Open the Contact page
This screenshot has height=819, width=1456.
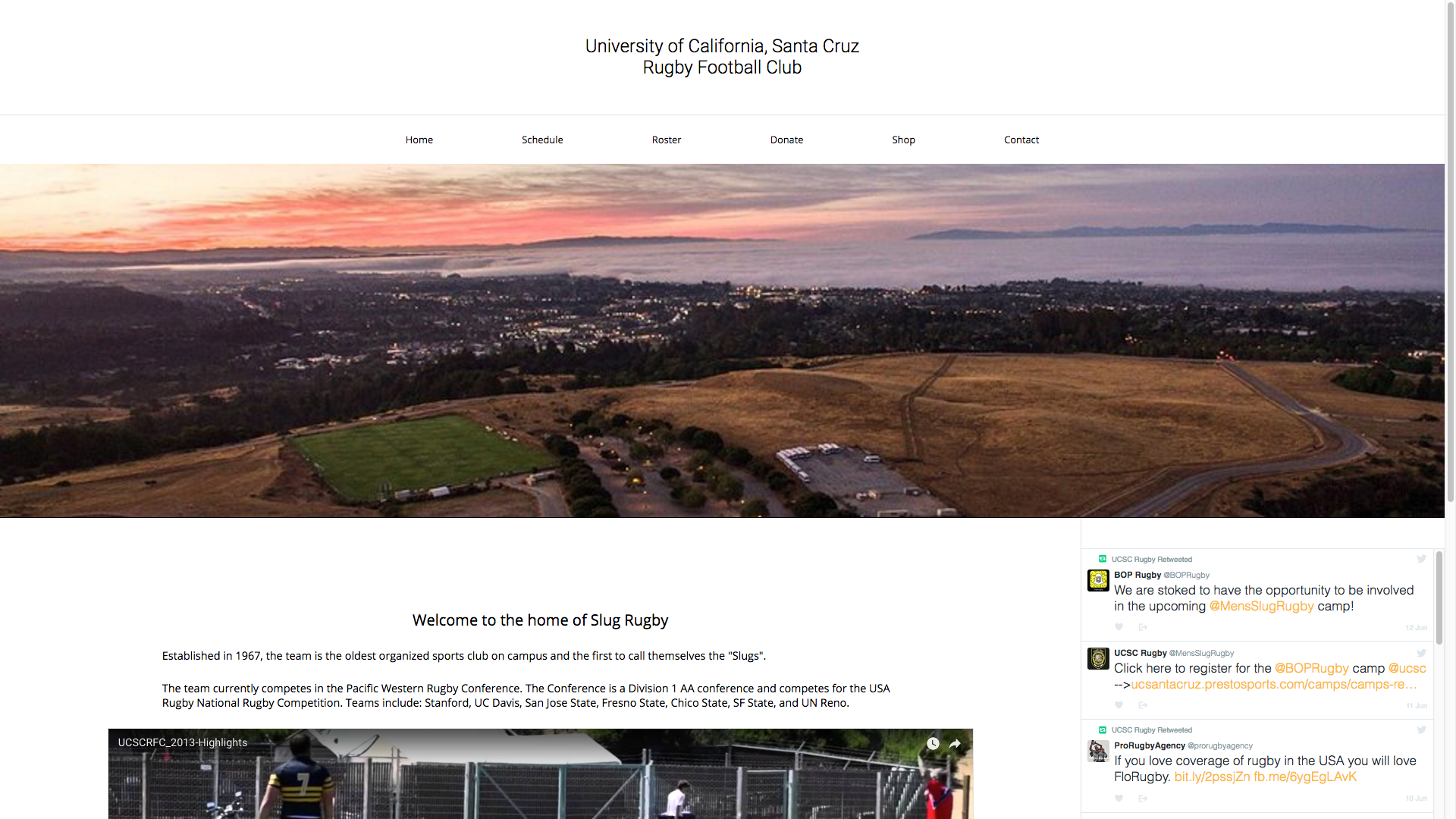[x=1021, y=140]
